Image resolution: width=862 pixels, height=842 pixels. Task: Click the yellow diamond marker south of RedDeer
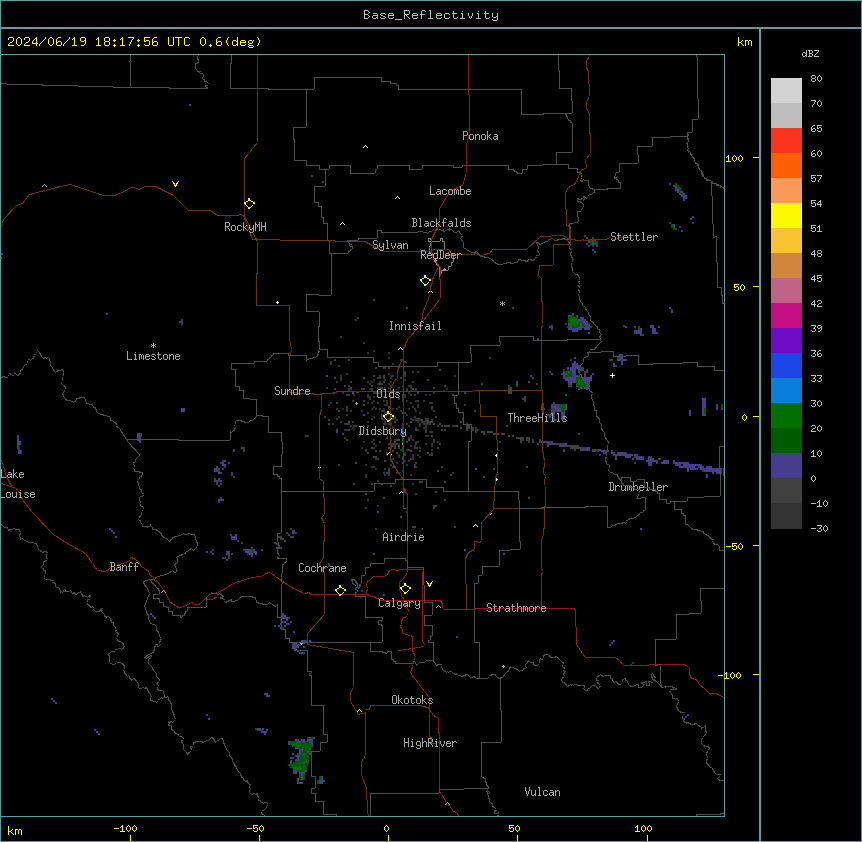426,281
